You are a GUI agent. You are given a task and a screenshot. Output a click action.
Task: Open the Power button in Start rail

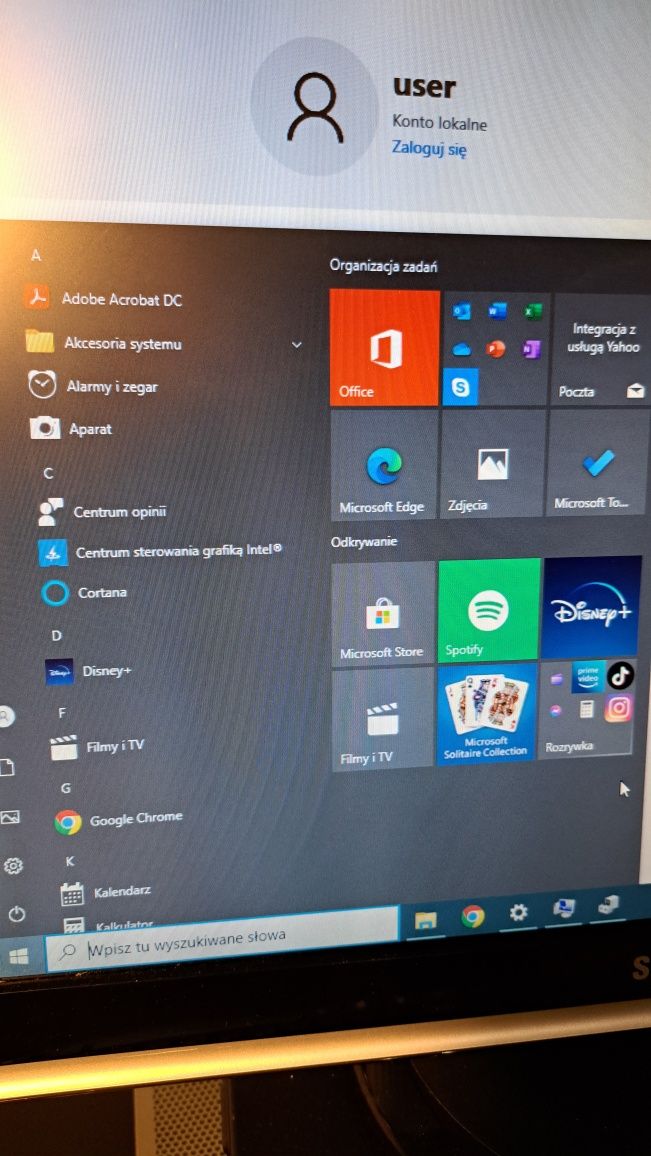click(x=16, y=914)
